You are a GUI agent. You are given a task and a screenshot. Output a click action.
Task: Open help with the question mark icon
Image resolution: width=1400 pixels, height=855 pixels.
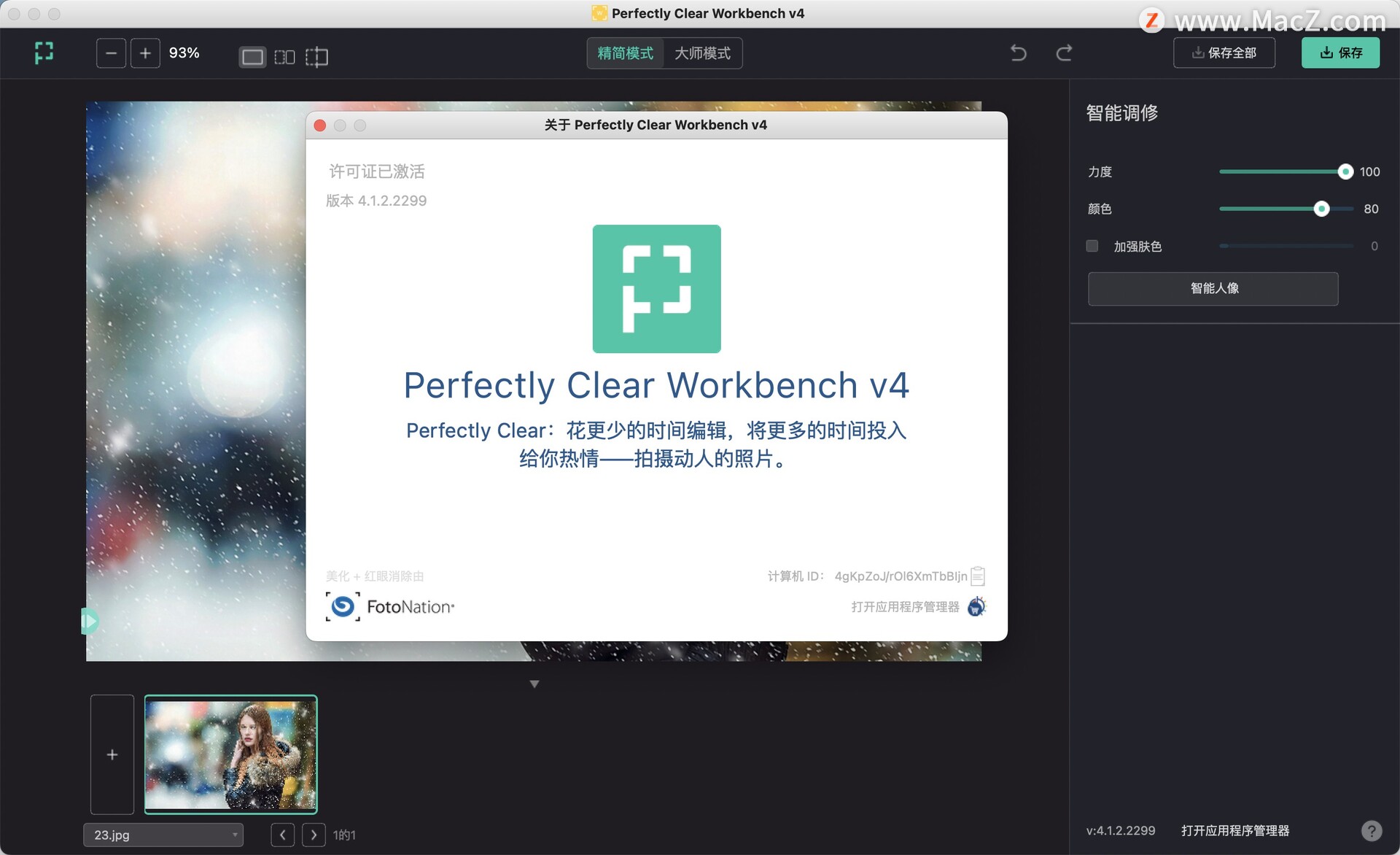[1371, 830]
